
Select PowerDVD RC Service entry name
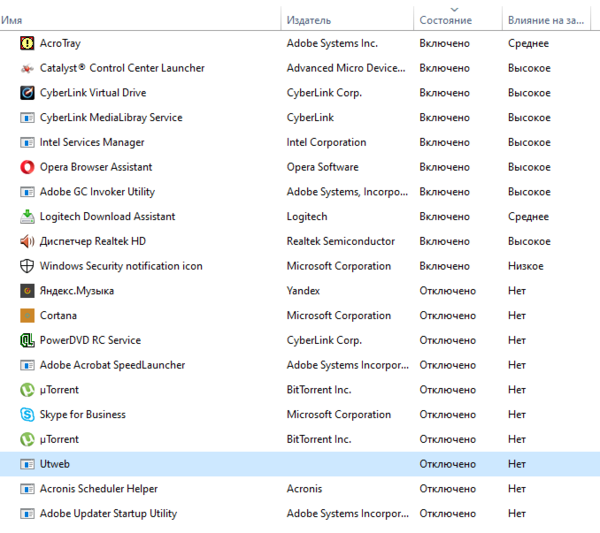pos(90,340)
